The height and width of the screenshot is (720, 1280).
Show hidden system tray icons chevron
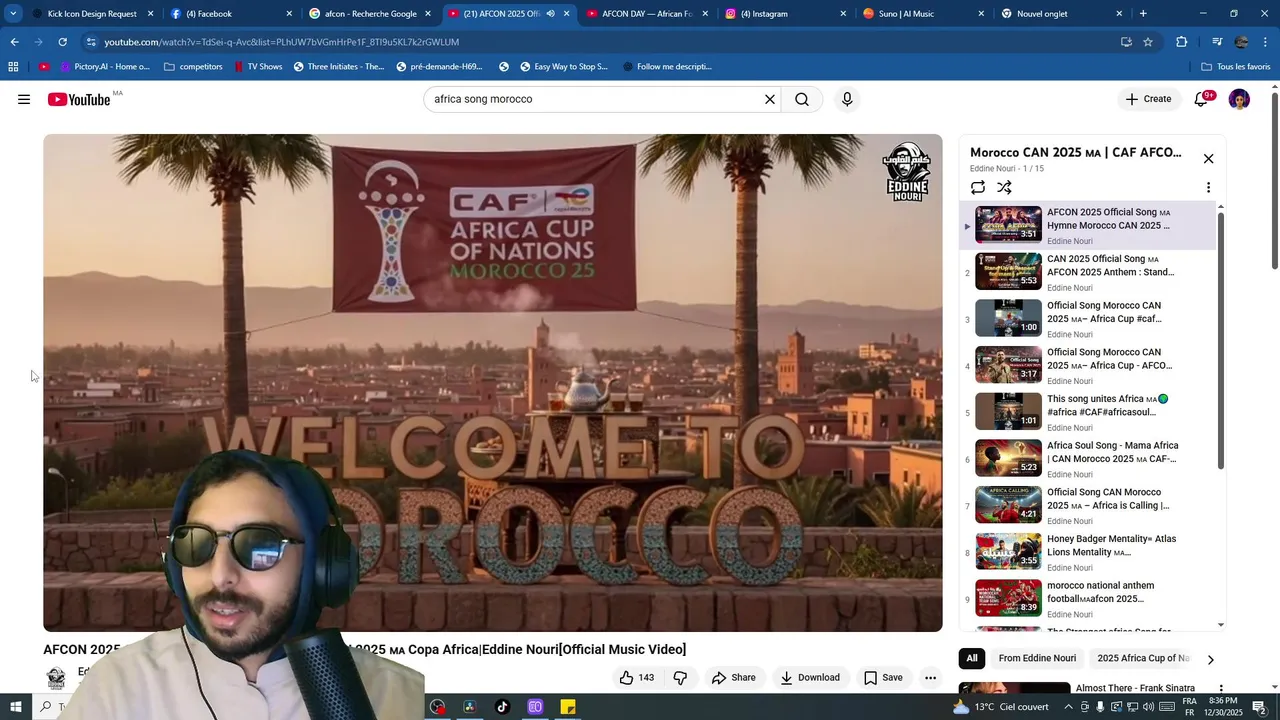tap(1068, 707)
